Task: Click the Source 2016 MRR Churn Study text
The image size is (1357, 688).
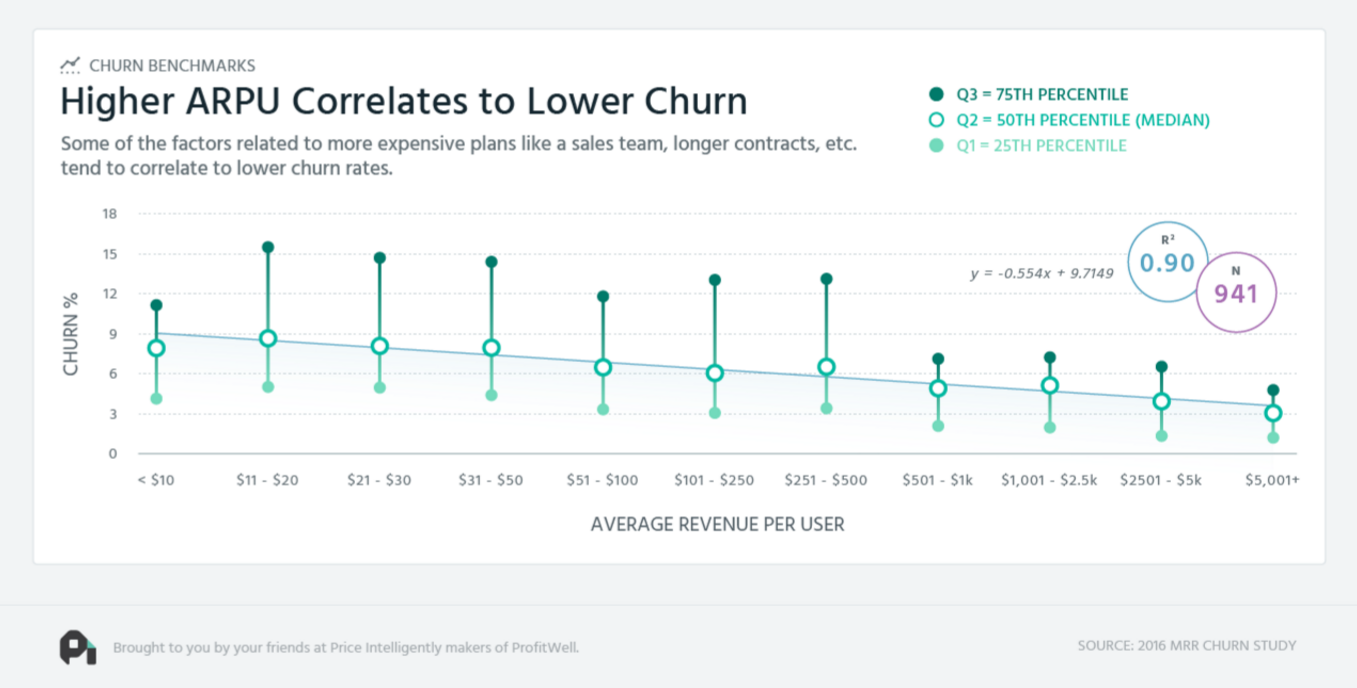Action: pyautogui.click(x=1187, y=646)
